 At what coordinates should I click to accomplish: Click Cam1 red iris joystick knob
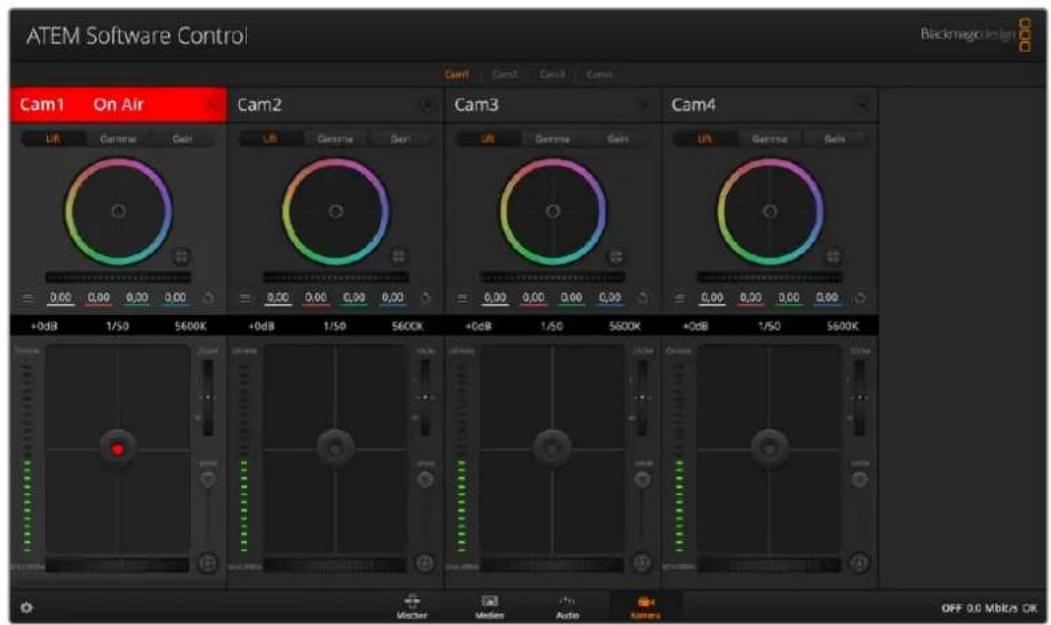point(118,449)
